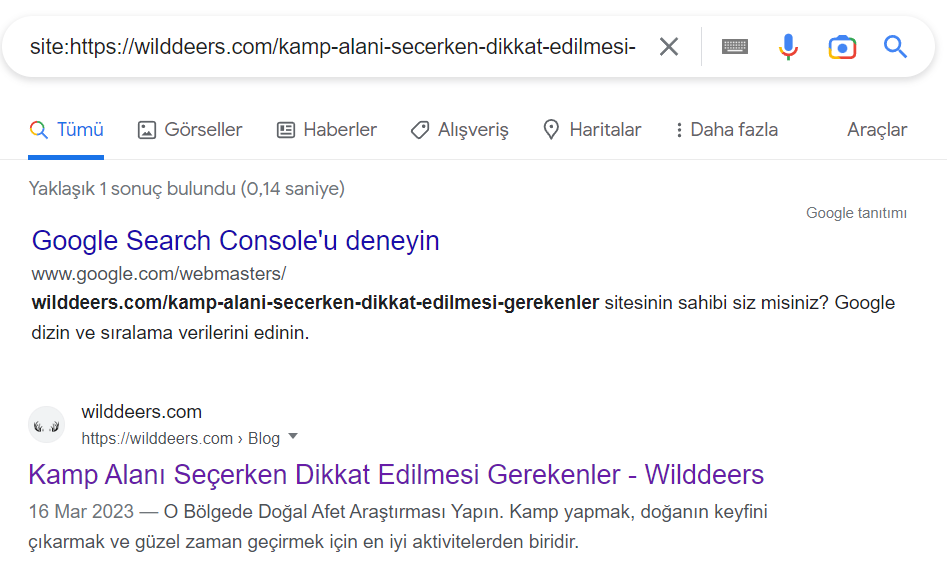Open Kamp Alanı Seçerken Dikkat Edilmesi Gerekenler result
The width and height of the screenshot is (947, 580).
click(396, 474)
